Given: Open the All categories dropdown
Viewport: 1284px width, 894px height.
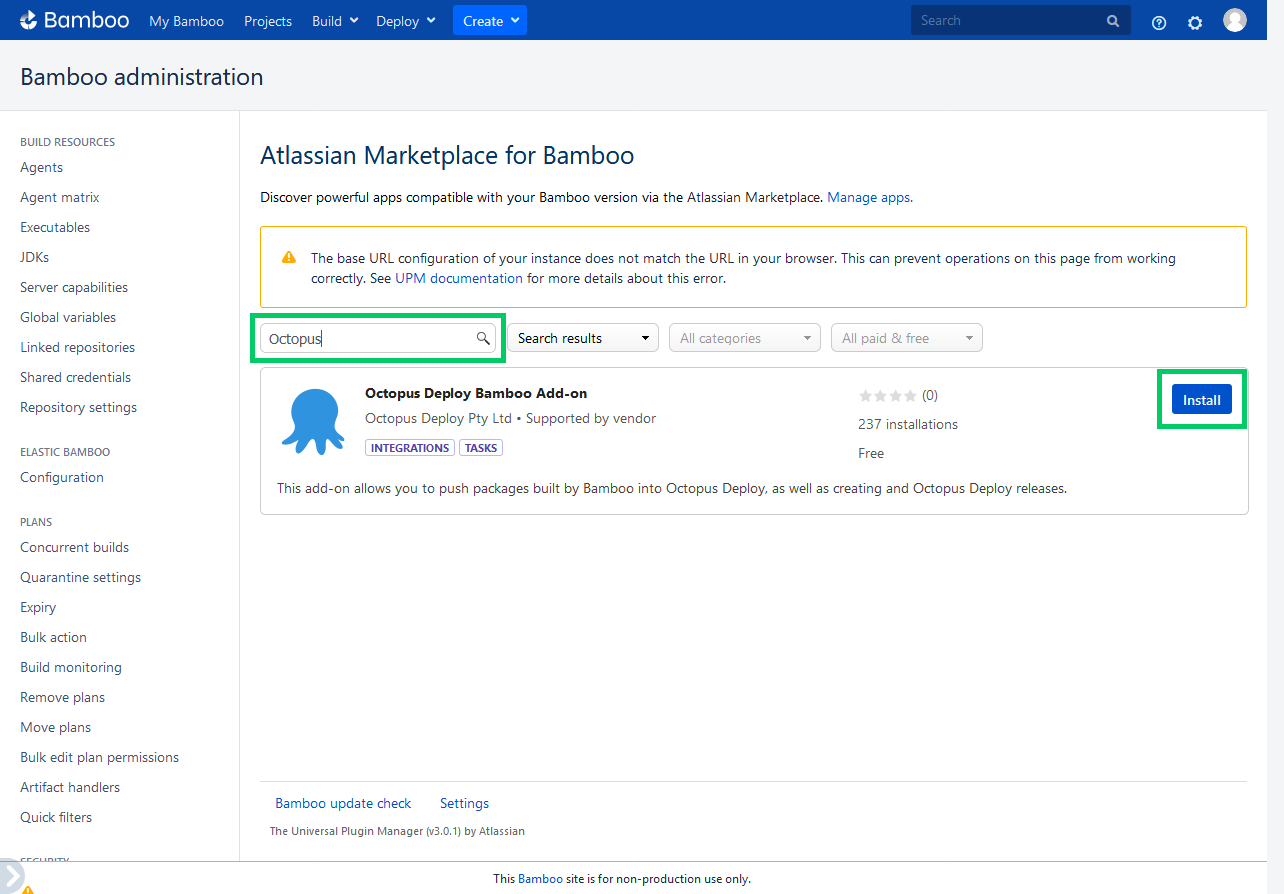Looking at the screenshot, I should (x=745, y=338).
